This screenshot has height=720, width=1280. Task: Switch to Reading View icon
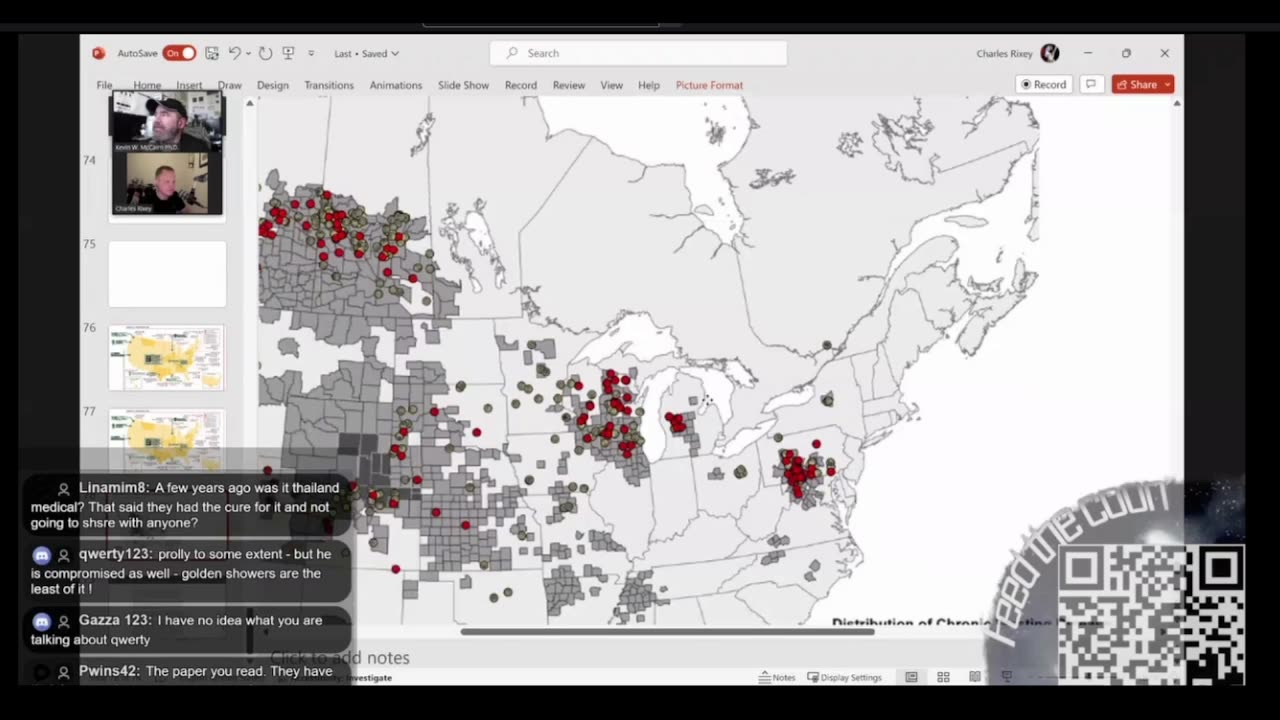[975, 677]
